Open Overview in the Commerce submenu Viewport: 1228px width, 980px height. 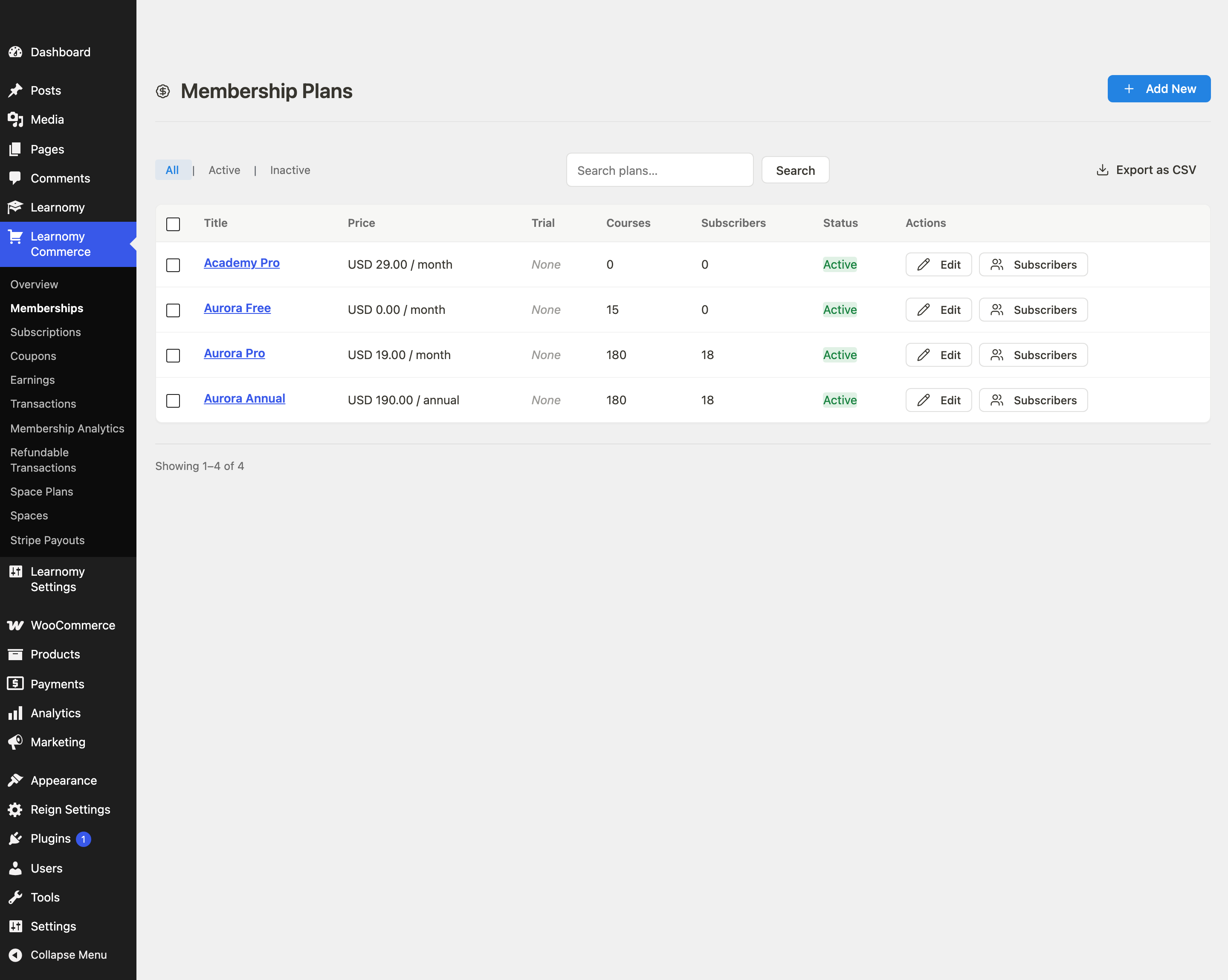pyautogui.click(x=34, y=284)
